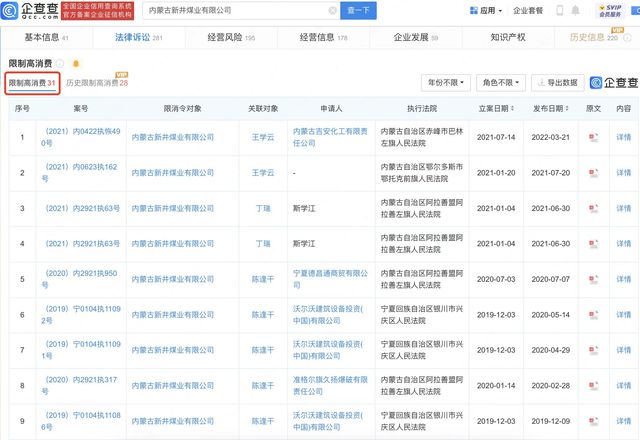Switch to 历史信息 tab
This screenshot has width=640, height=440.
(x=594, y=38)
